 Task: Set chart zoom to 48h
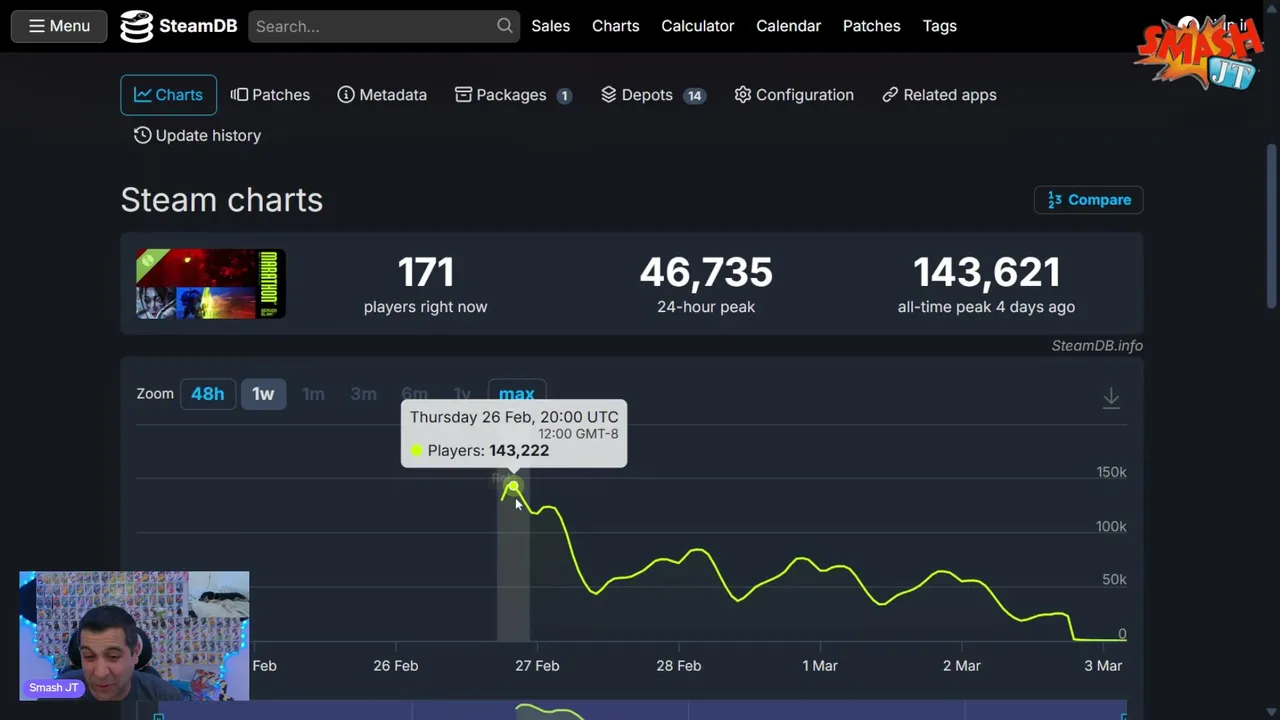[x=208, y=394]
